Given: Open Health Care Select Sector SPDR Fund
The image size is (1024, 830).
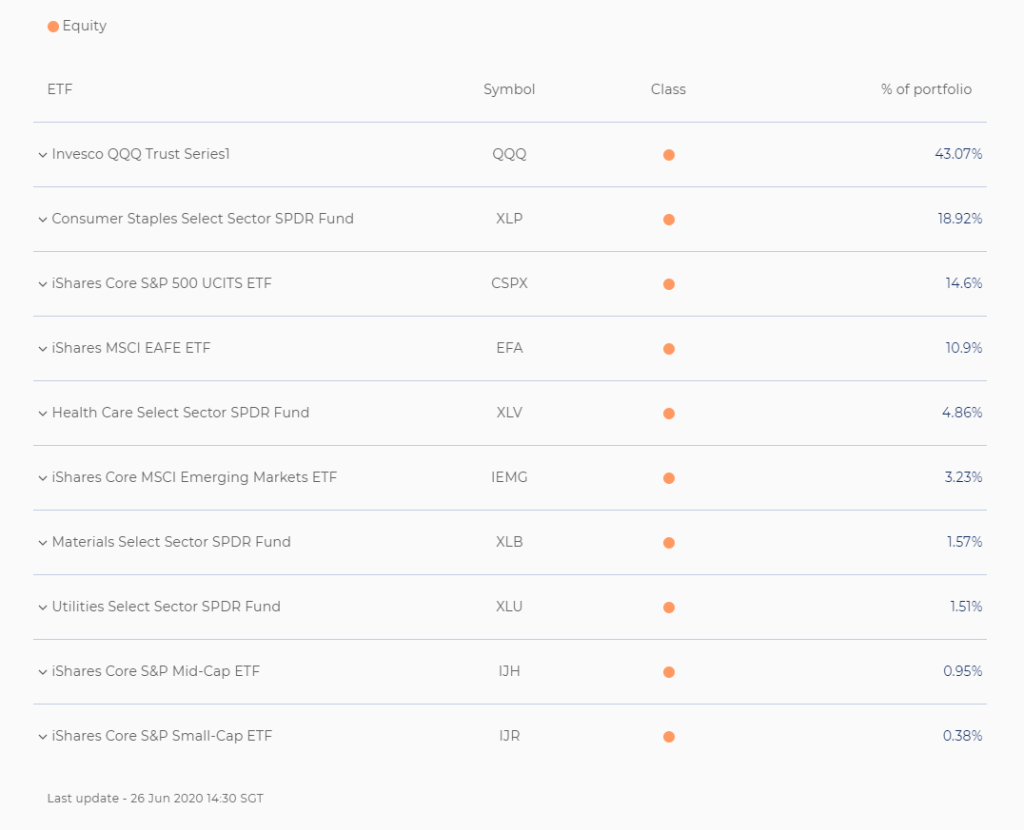Looking at the screenshot, I should pyautogui.click(x=180, y=412).
